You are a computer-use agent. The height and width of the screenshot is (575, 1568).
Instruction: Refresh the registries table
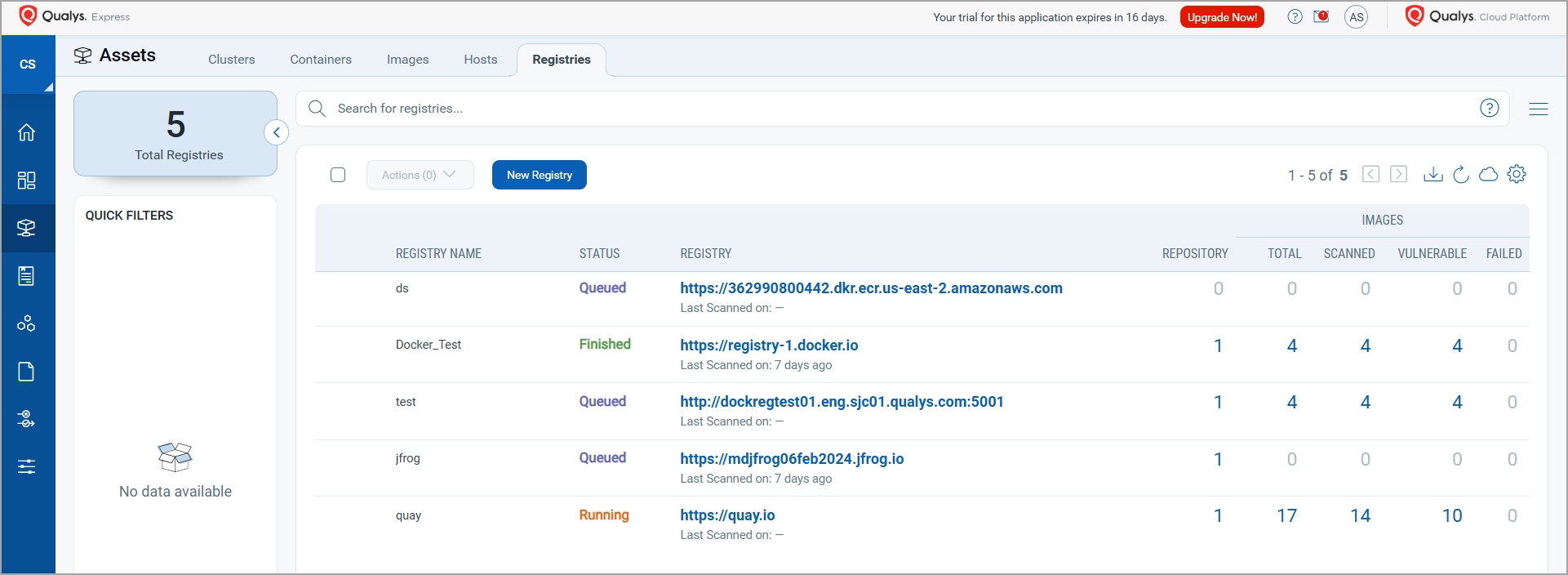(1461, 174)
